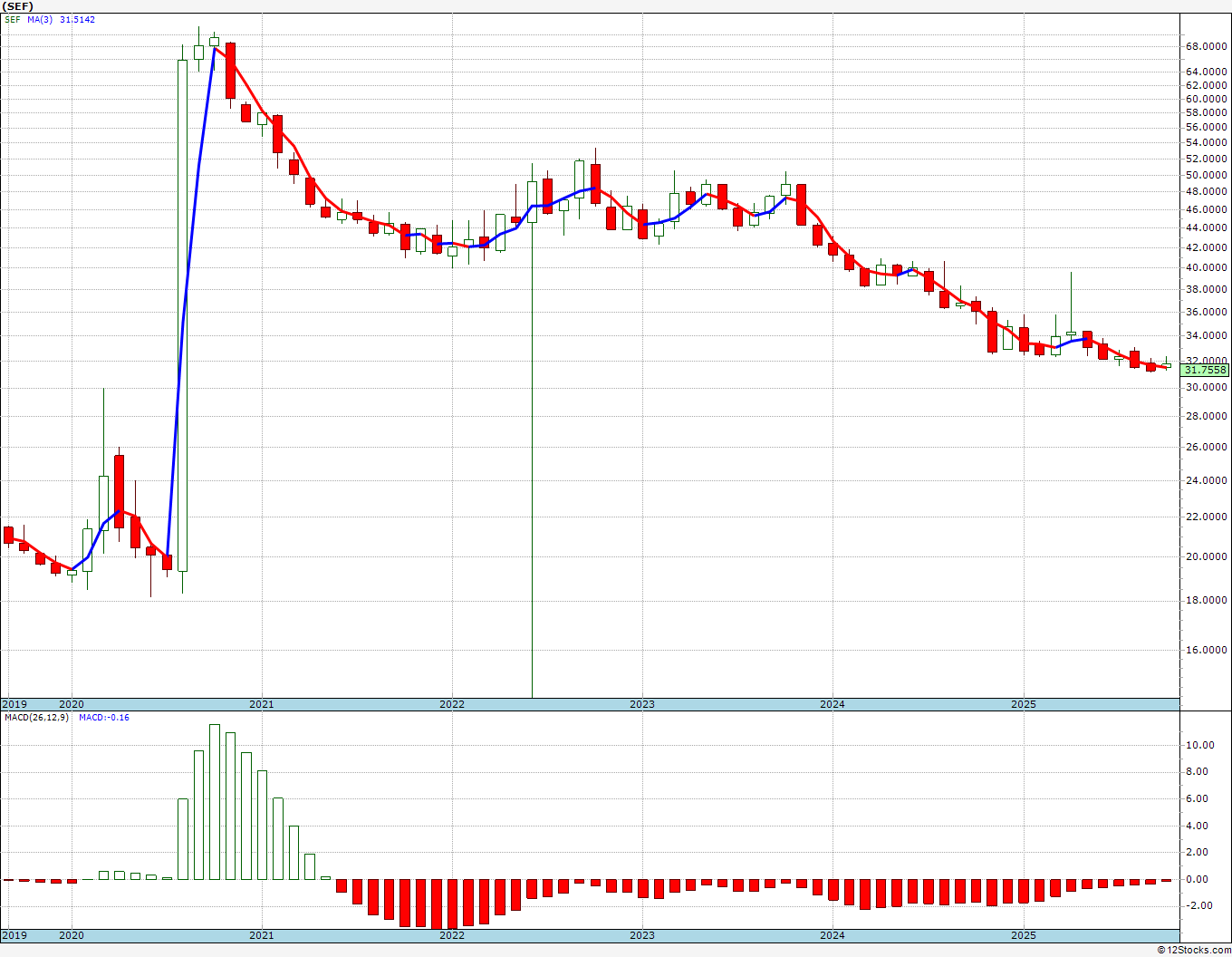Click the MACD(26,12,9) indicator label

click(x=36, y=718)
